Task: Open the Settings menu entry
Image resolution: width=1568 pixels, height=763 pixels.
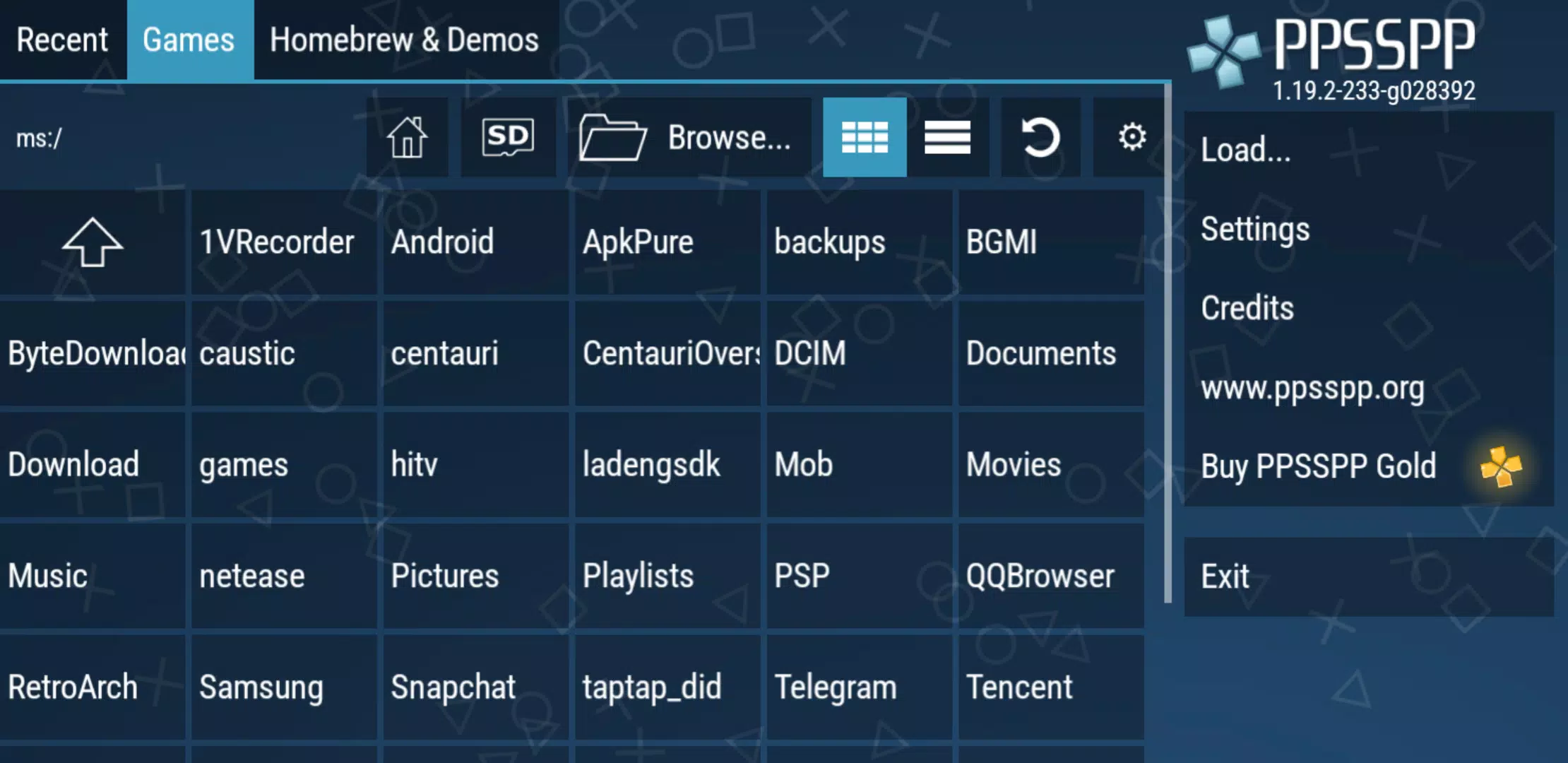Action: 1255,230
